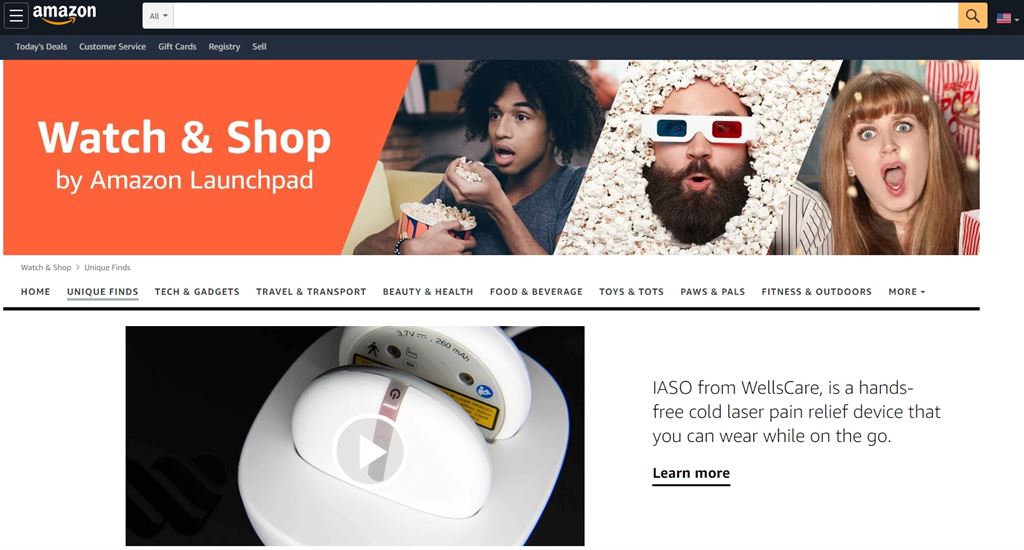Open the Registry link

[224, 46]
